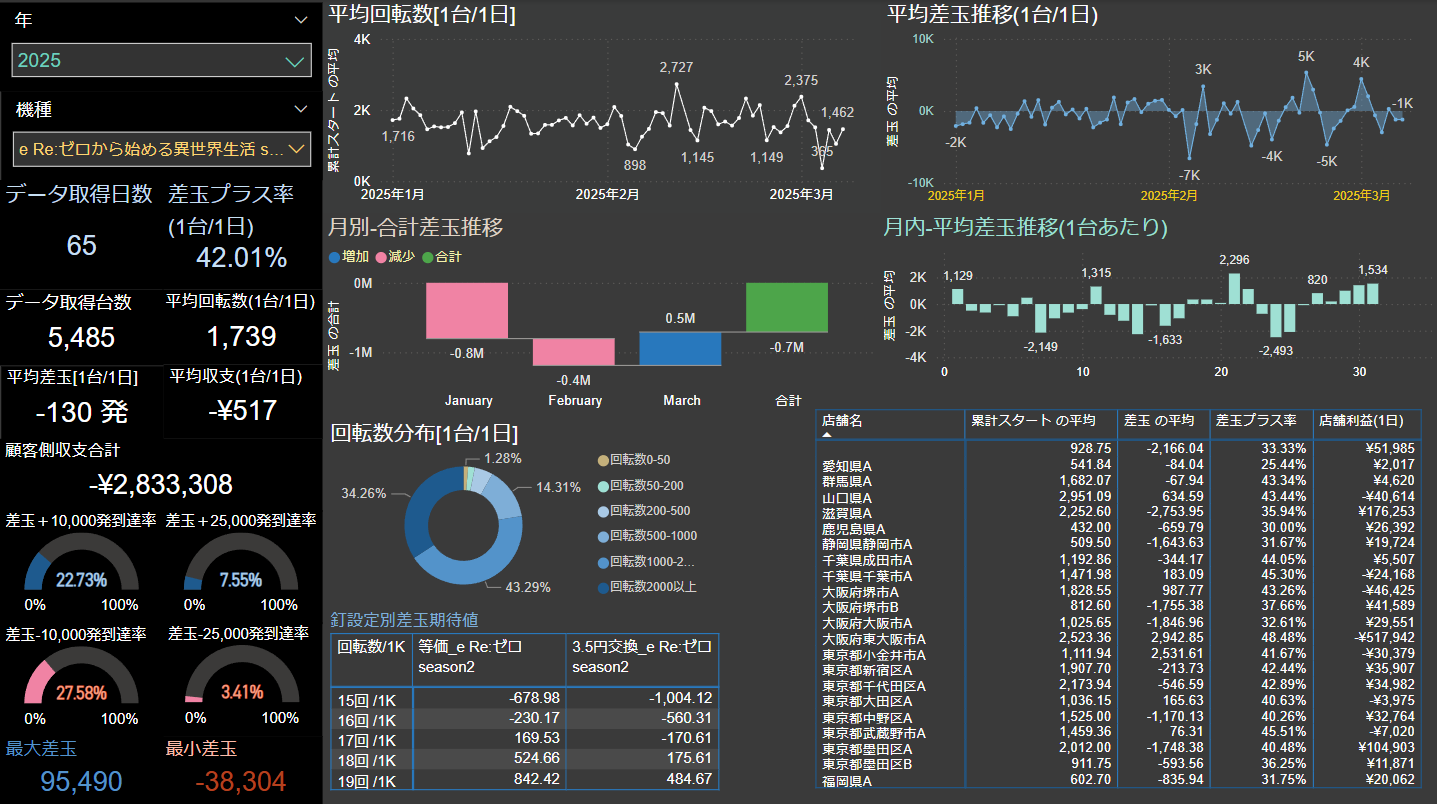
Task: Collapse the 年 slicer header chevron
Action: 301,20
